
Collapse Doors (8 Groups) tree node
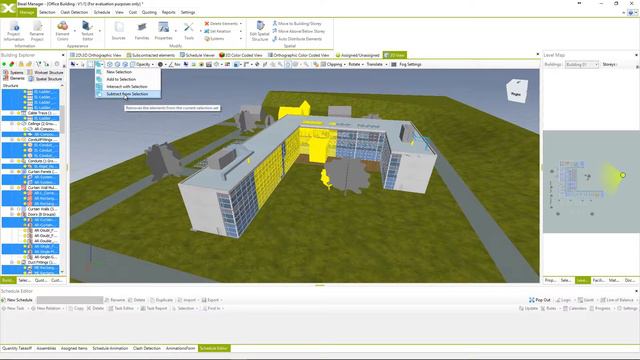12,214
